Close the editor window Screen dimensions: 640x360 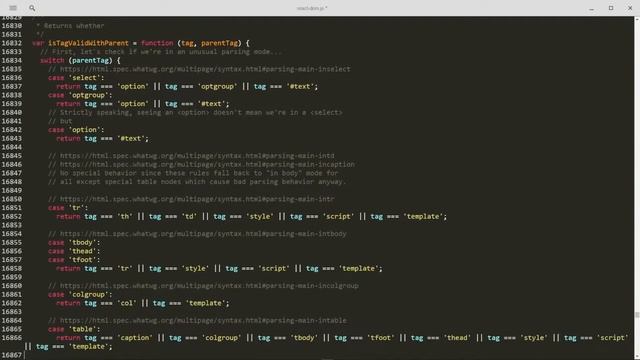[630, 8]
